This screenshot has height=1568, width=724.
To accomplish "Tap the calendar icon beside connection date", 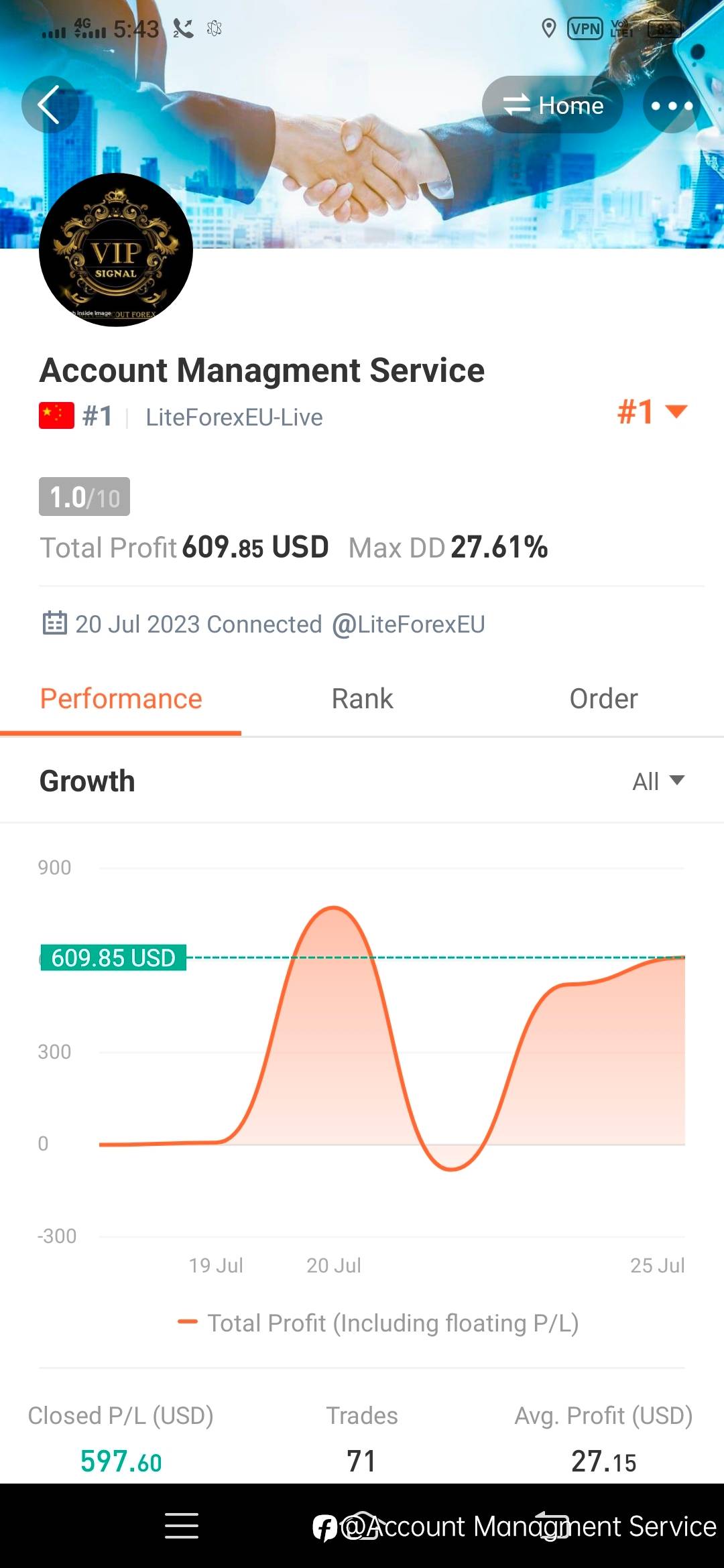I will 54,623.
